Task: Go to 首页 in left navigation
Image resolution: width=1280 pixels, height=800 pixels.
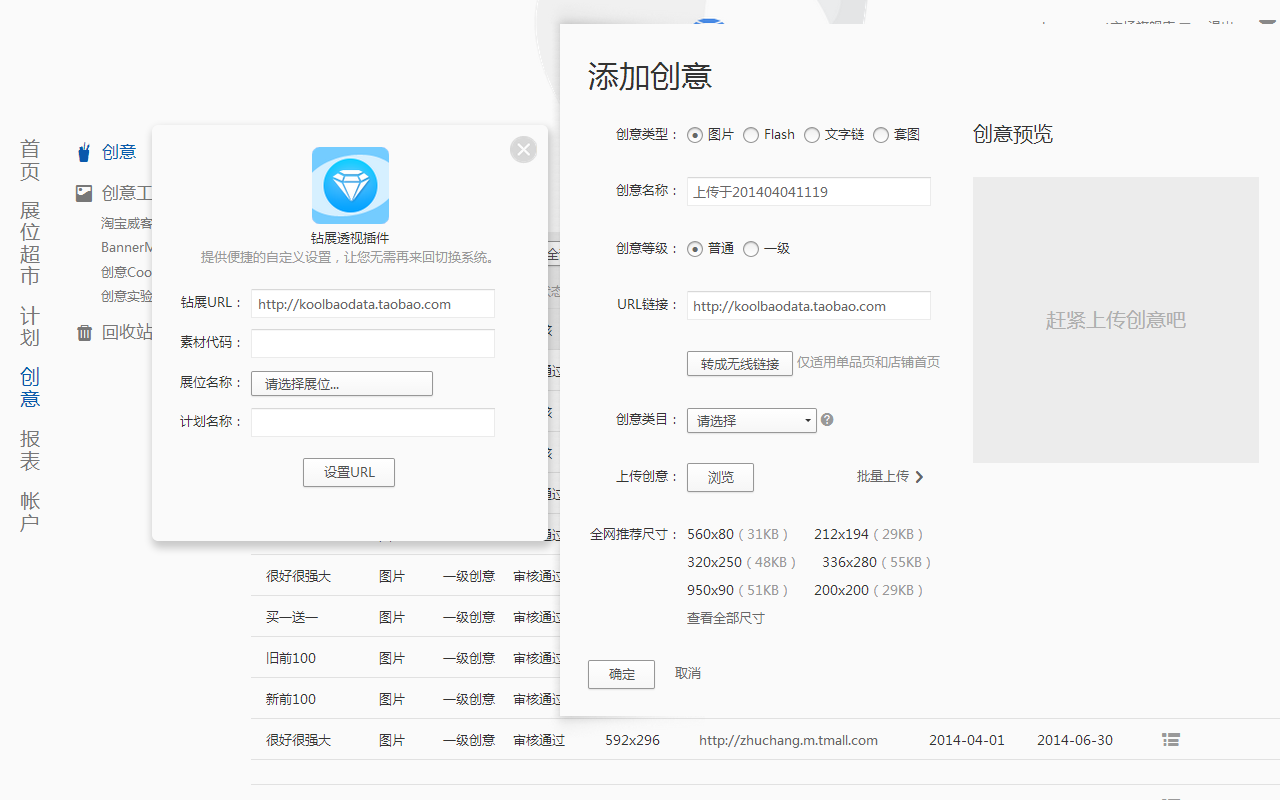Action: (30, 160)
